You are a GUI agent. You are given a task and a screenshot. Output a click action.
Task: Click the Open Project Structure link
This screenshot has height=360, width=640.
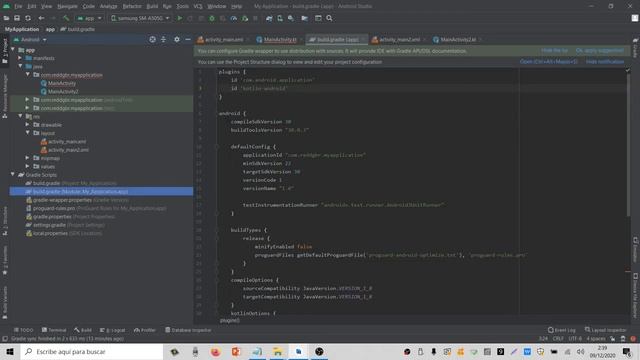click(x=549, y=62)
